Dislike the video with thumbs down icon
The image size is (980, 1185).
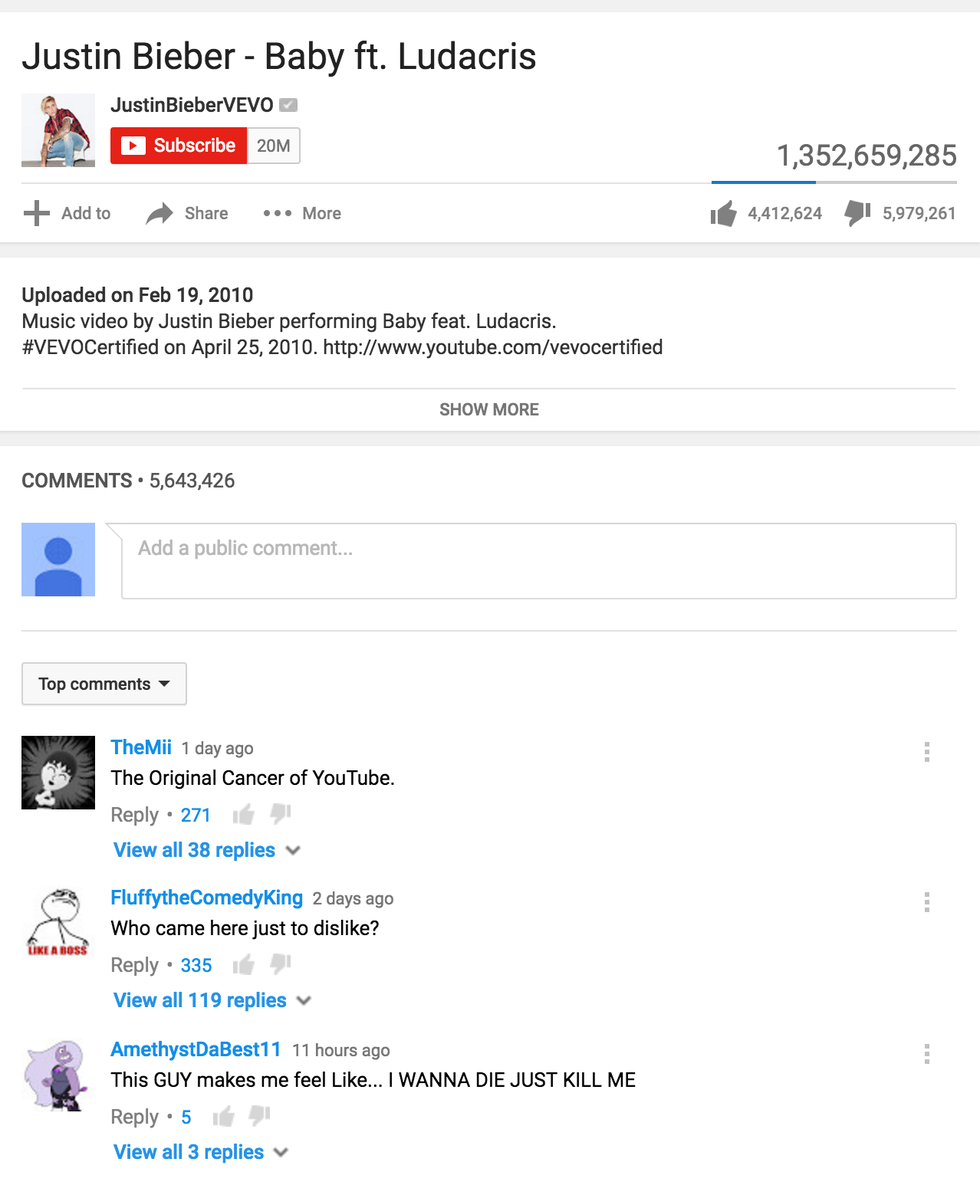[858, 214]
